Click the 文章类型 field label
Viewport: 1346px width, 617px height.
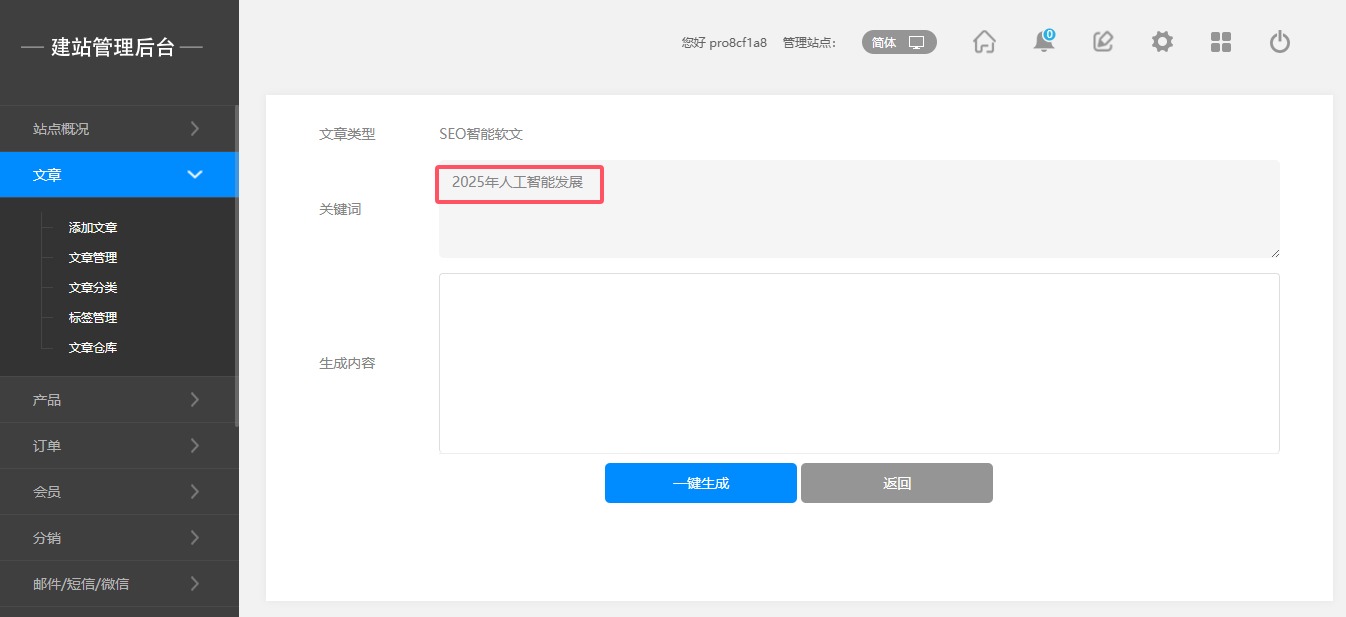pos(347,134)
